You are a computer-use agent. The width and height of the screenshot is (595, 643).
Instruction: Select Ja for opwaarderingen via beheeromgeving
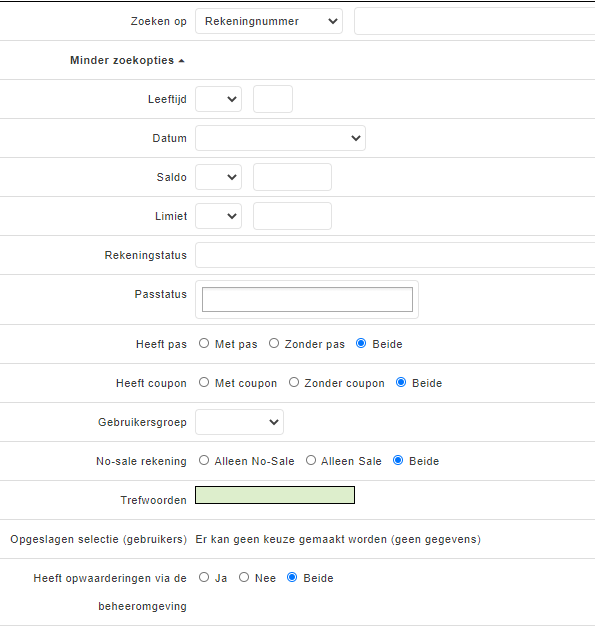(x=204, y=577)
